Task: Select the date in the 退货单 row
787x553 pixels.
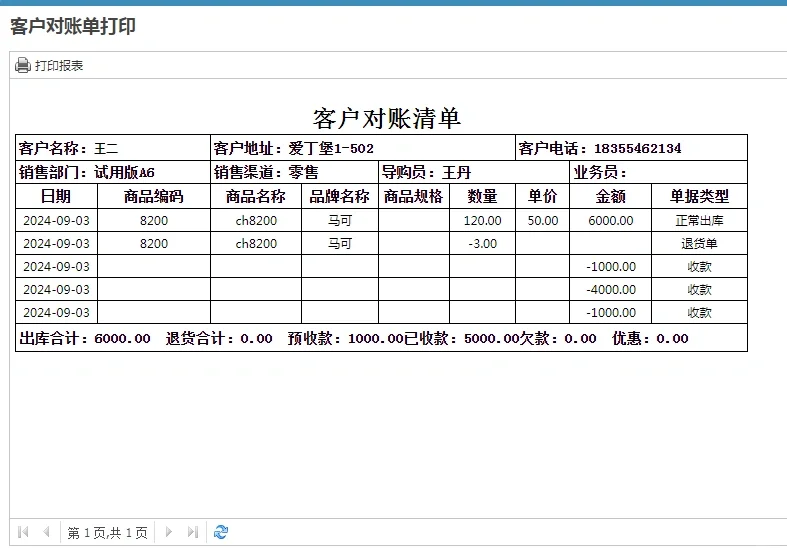Action: pyautogui.click(x=56, y=243)
